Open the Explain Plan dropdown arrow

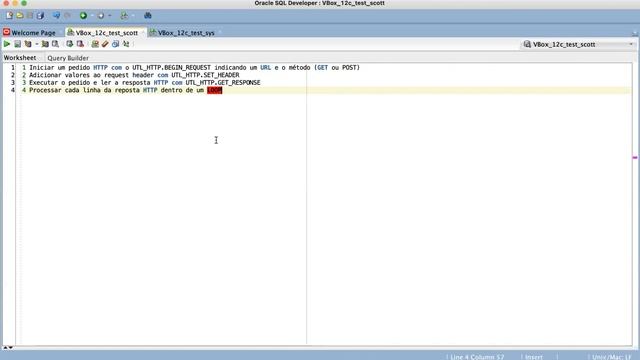(x=36, y=44)
